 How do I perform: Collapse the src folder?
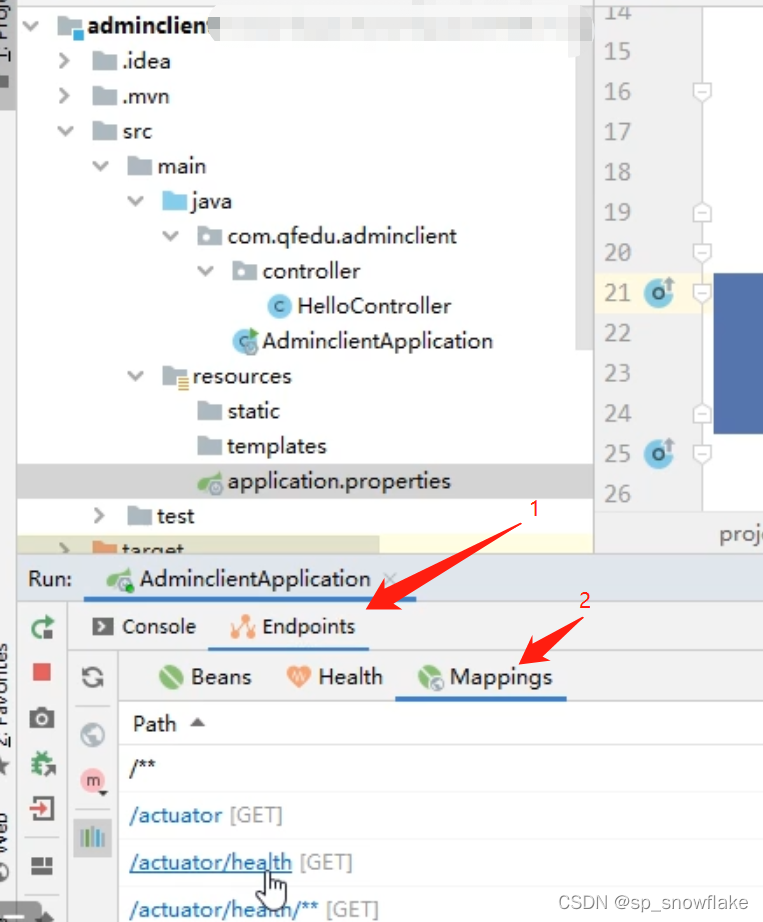point(66,131)
